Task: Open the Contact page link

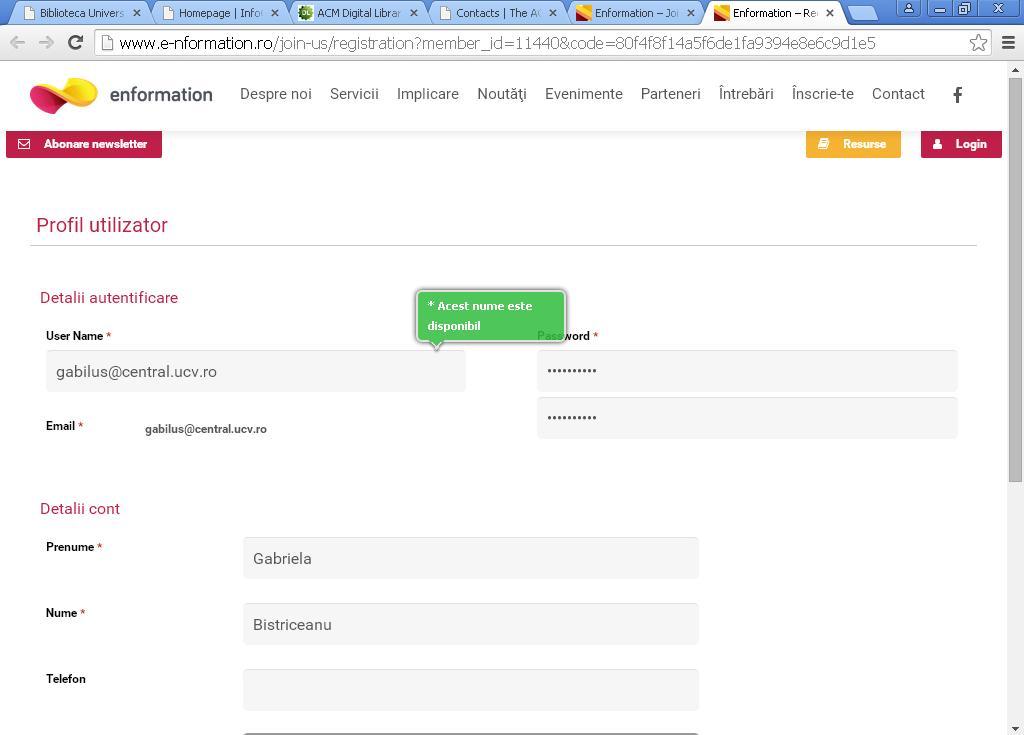Action: pos(898,94)
